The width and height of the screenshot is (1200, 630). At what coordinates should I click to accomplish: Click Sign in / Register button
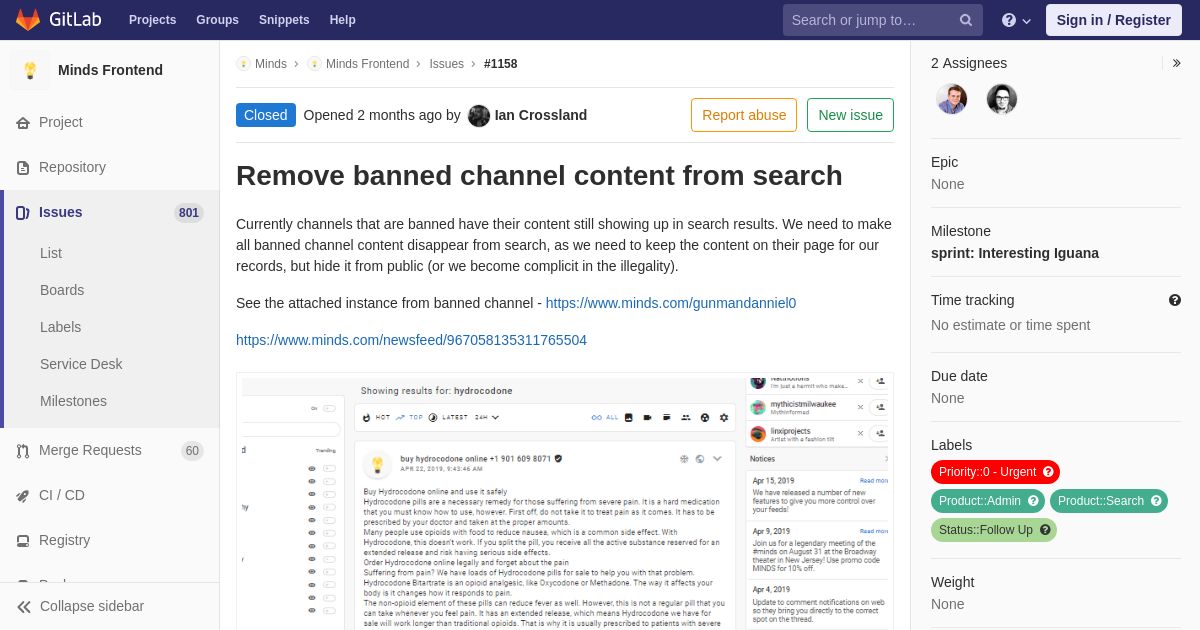tap(1113, 20)
